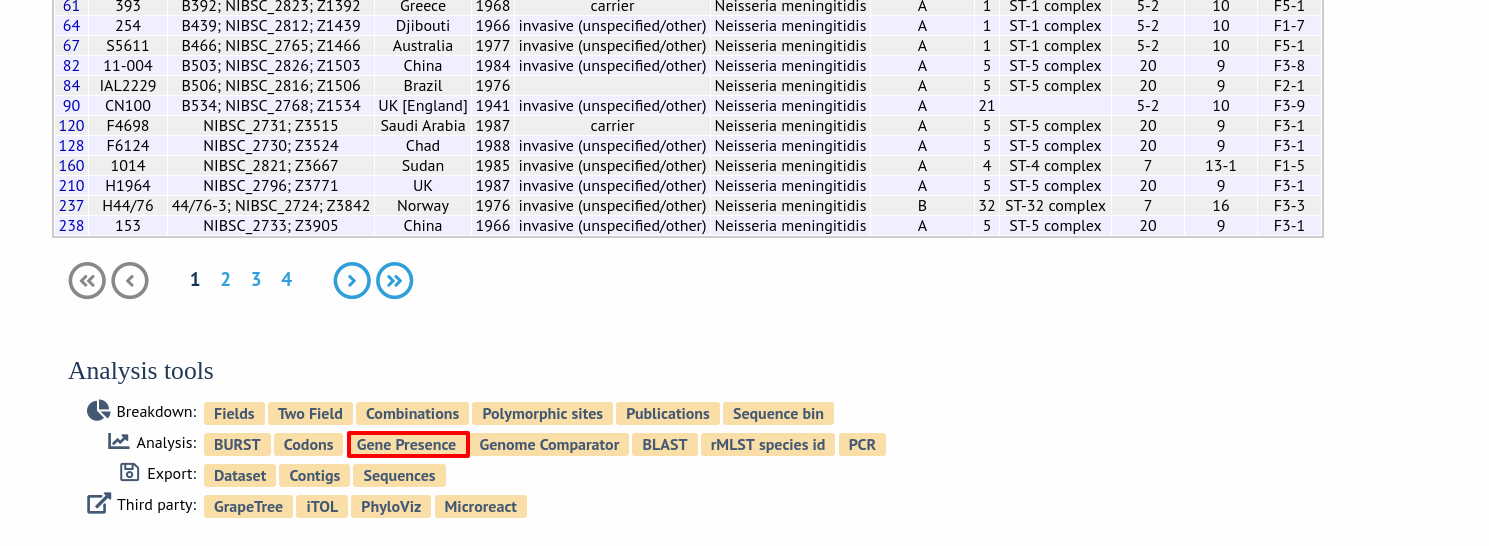Select the ST-4 complex cell

[x=1056, y=166]
